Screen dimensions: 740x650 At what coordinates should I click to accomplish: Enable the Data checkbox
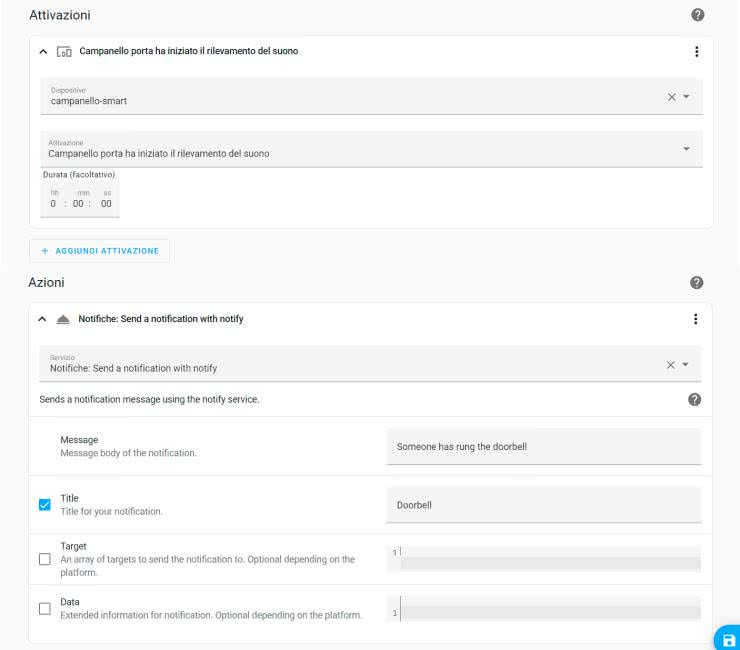coord(45,608)
